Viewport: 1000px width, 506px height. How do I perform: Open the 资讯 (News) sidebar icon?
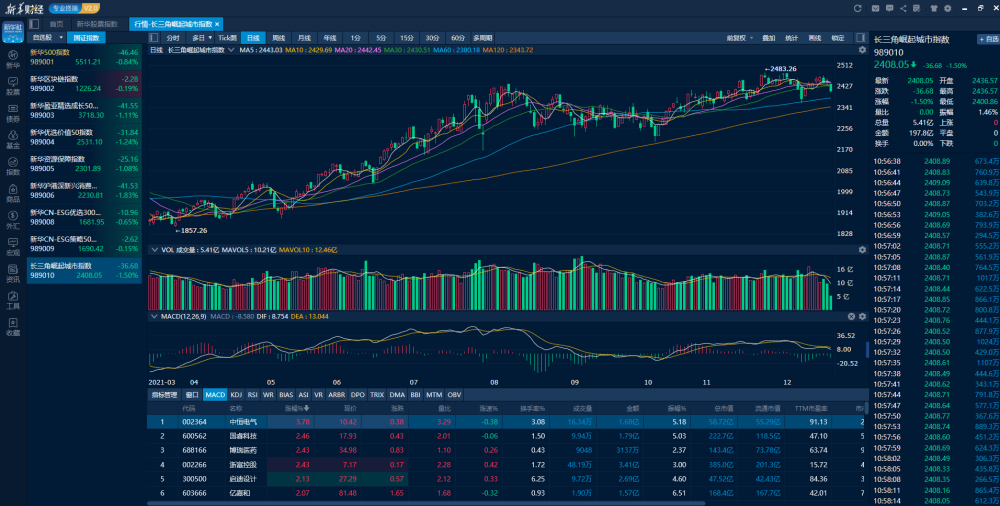[13, 275]
